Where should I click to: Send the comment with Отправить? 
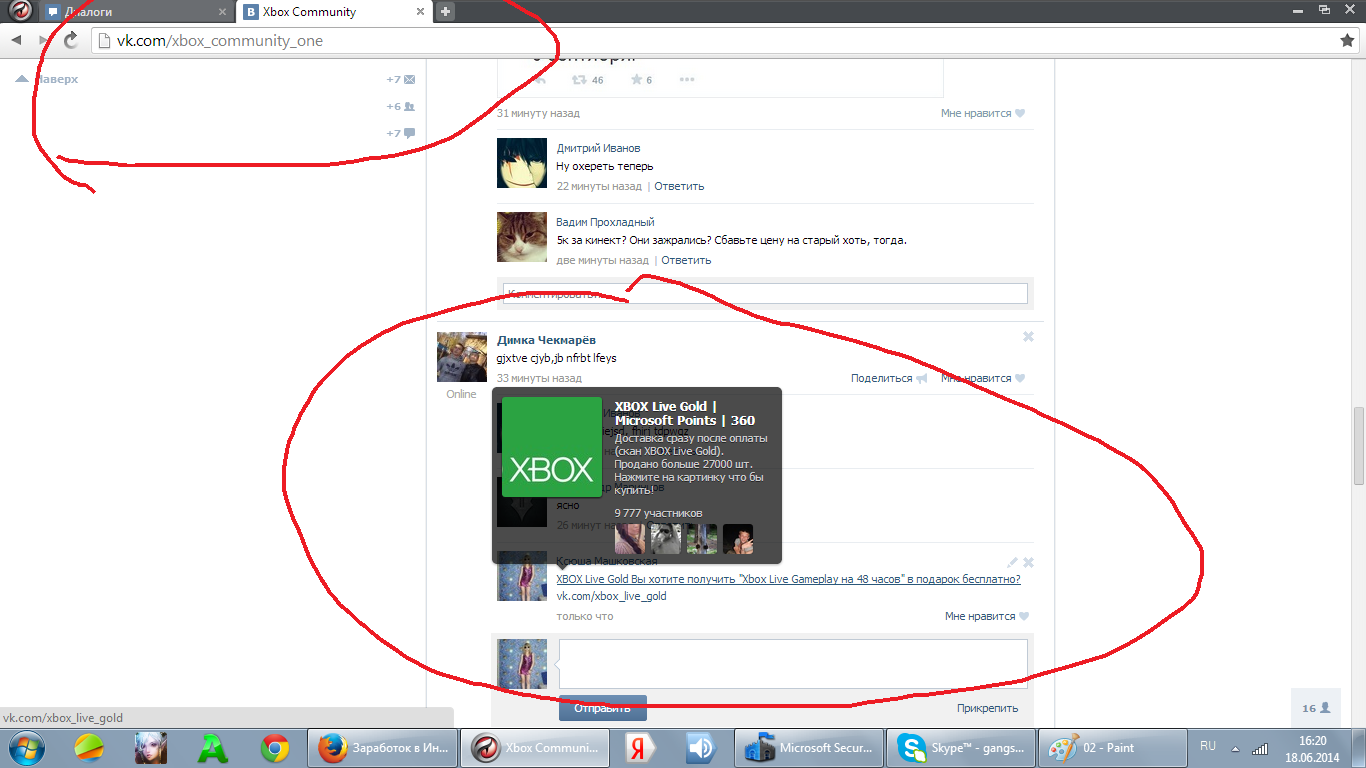[x=603, y=708]
